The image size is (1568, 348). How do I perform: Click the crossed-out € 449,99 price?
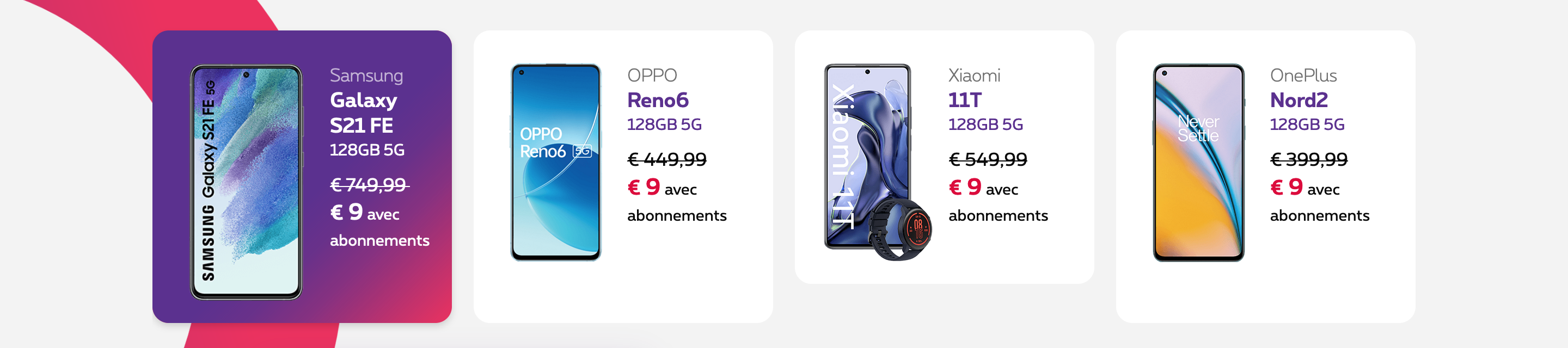(x=666, y=159)
